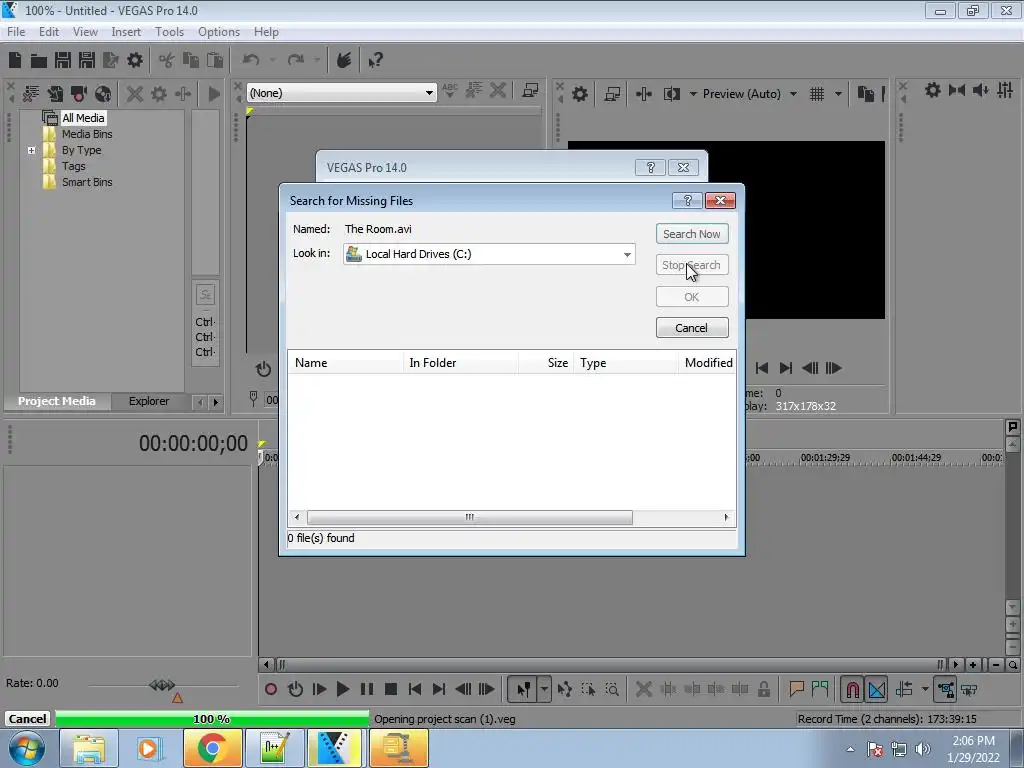Screen dimensions: 1024x768
Task: Click the Normal Edit tool
Action: (524, 689)
